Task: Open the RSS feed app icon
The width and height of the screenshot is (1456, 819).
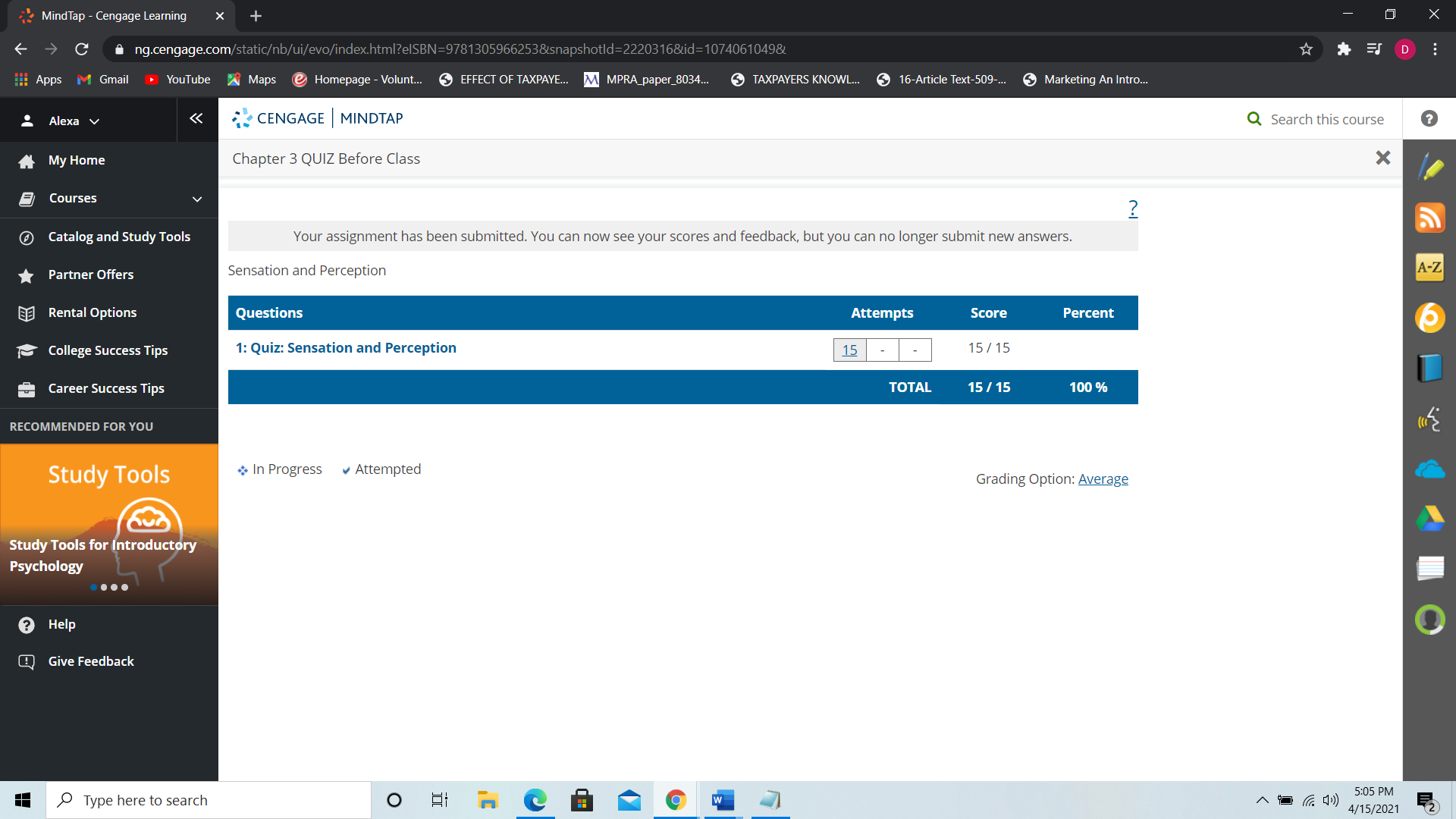Action: [x=1429, y=218]
